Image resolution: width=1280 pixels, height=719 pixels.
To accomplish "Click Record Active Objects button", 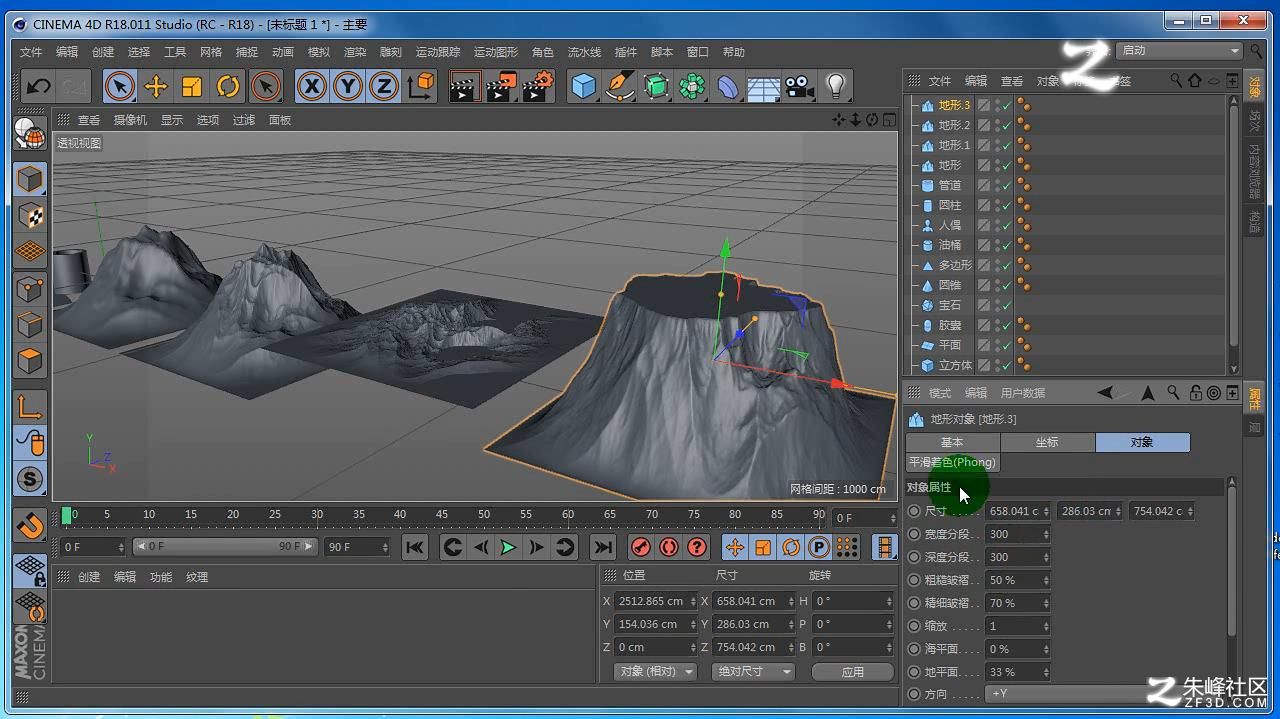I will pyautogui.click(x=641, y=547).
